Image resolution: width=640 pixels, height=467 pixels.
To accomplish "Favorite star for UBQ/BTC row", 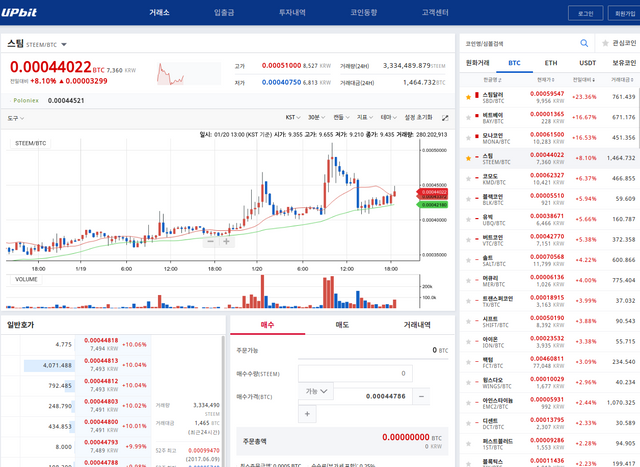I will click(468, 220).
